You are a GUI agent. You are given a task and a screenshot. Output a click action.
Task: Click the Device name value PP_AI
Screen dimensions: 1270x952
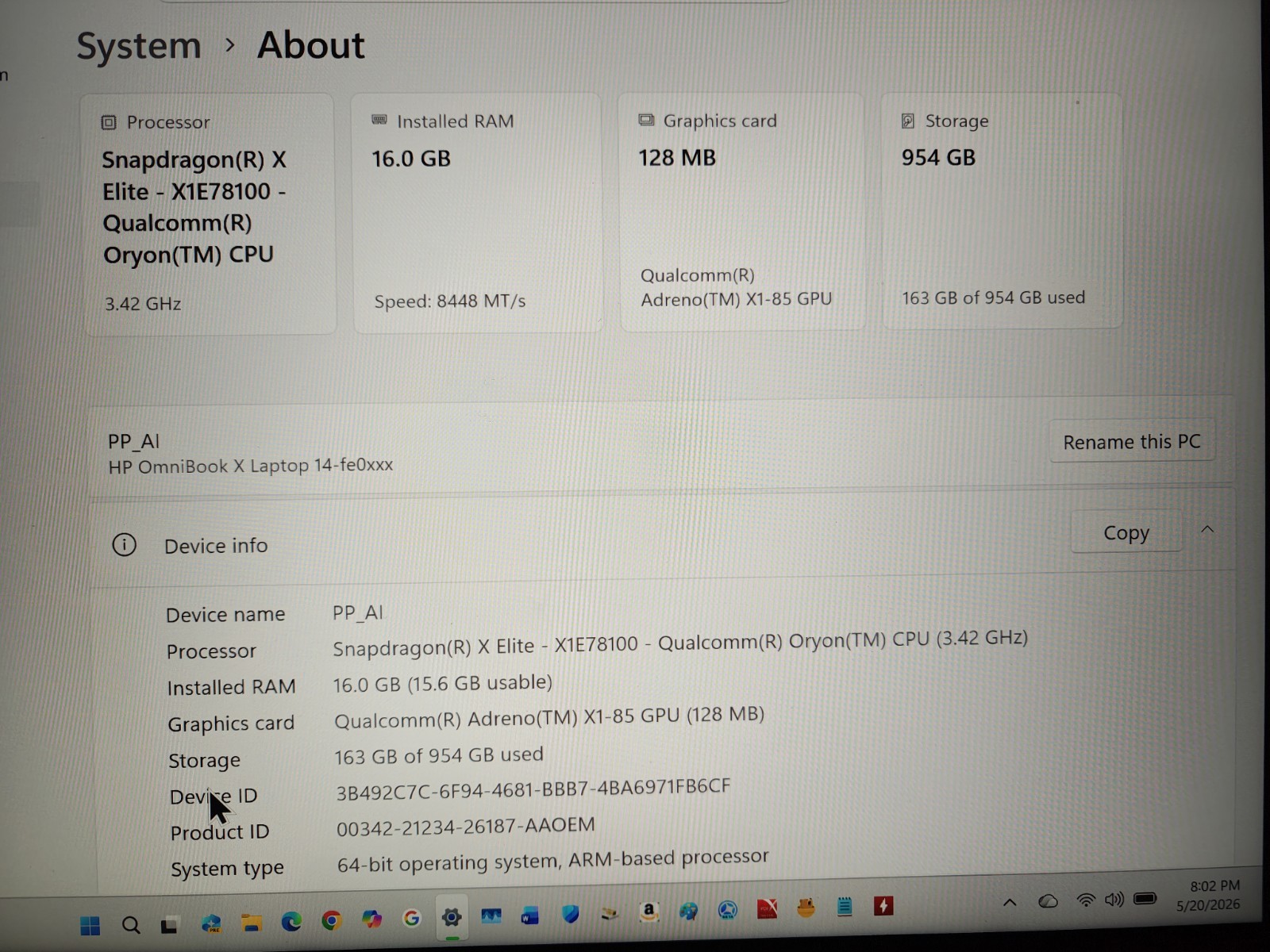pyautogui.click(x=358, y=612)
